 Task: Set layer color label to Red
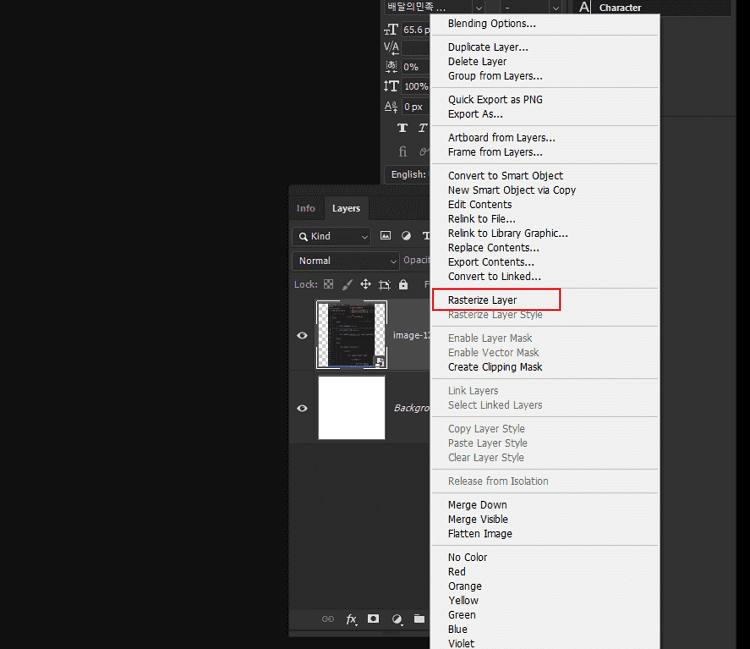545,572
